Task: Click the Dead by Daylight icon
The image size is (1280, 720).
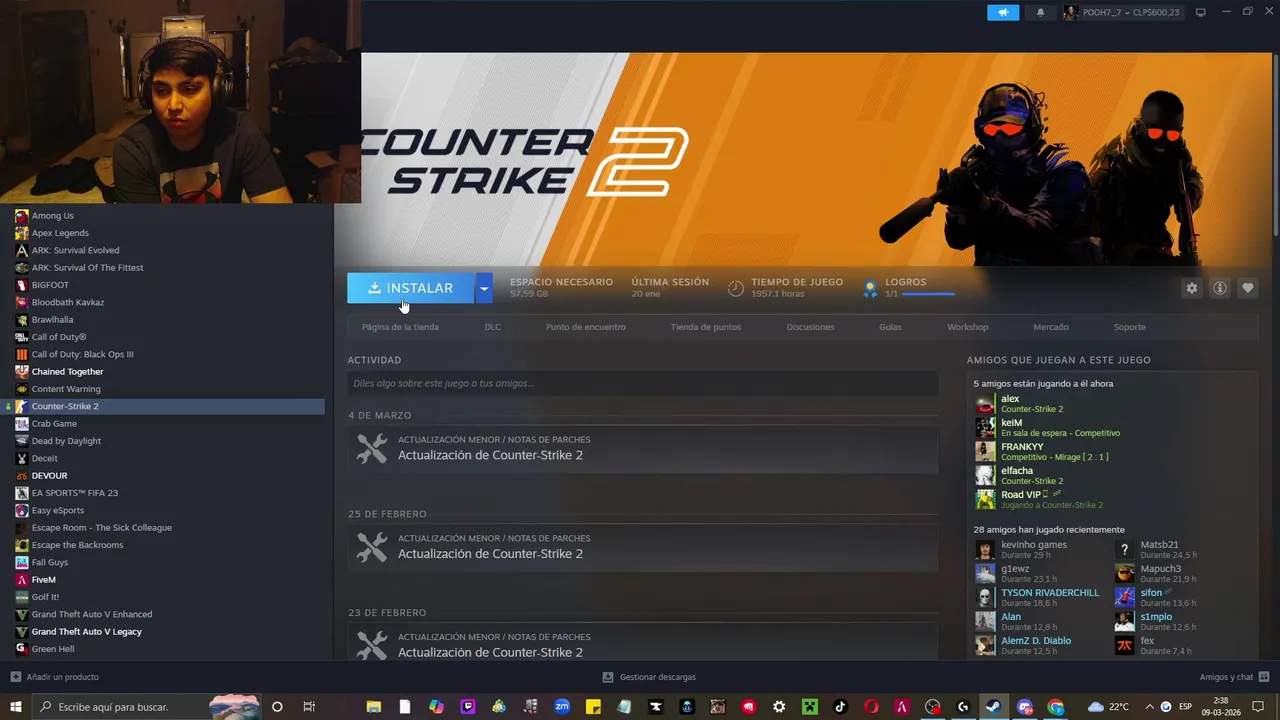Action: pos(22,441)
